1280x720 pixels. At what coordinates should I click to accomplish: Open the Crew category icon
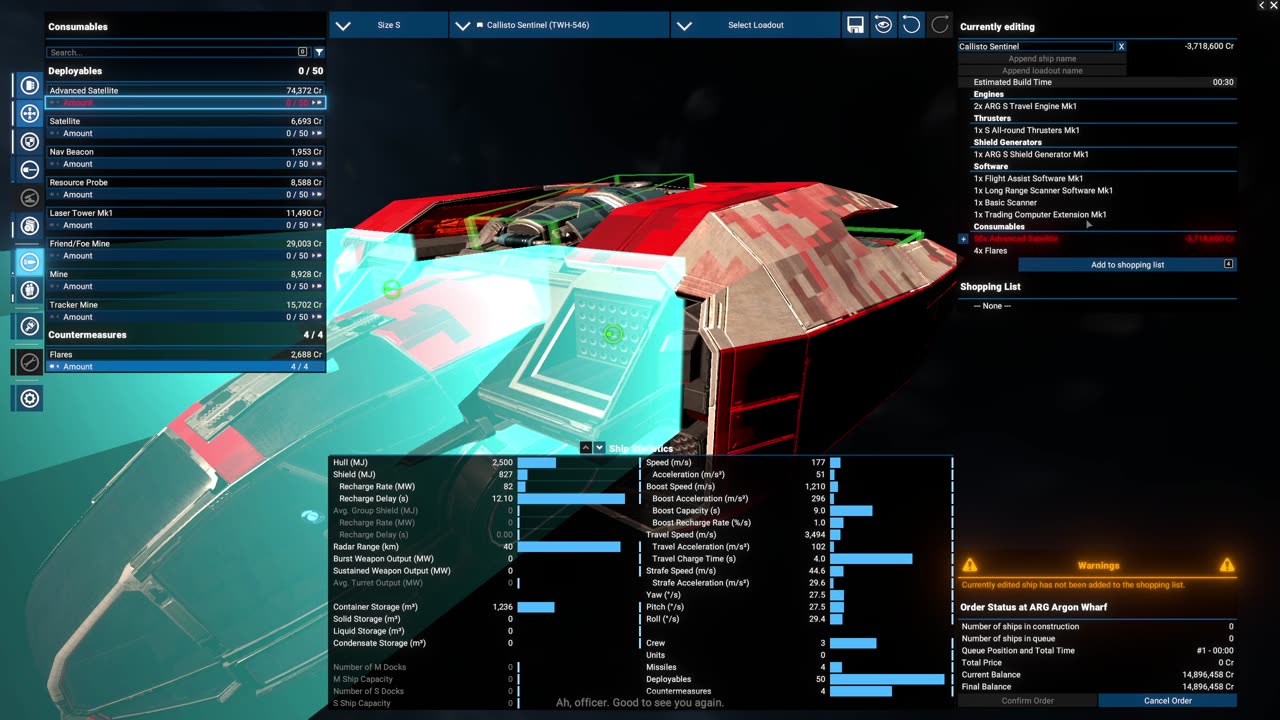coord(30,291)
